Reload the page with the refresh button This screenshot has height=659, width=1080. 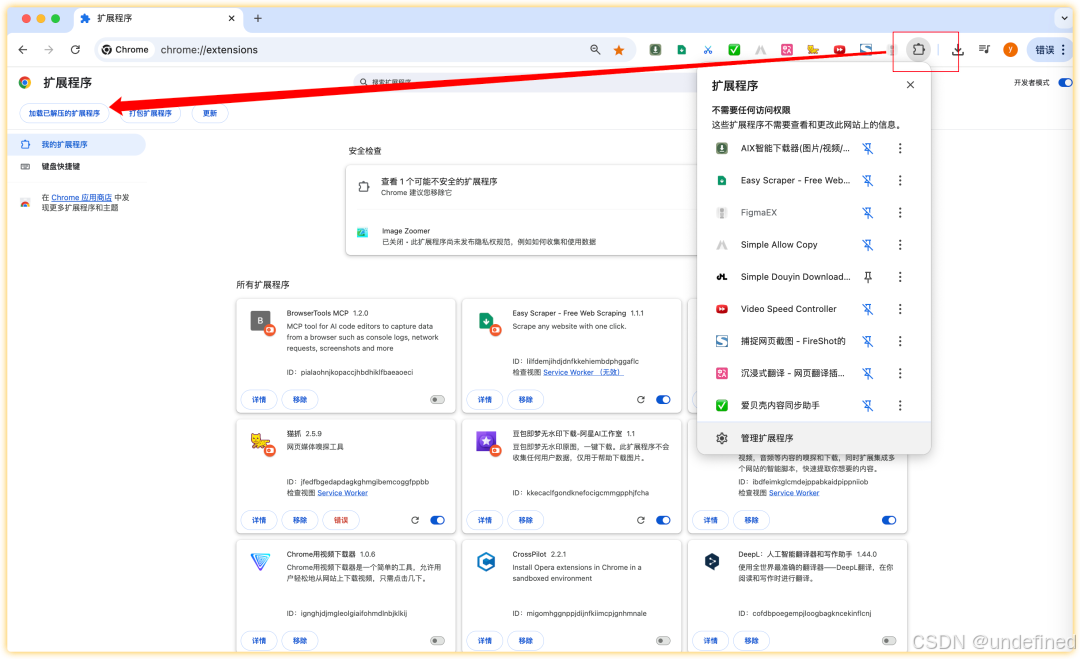(75, 50)
